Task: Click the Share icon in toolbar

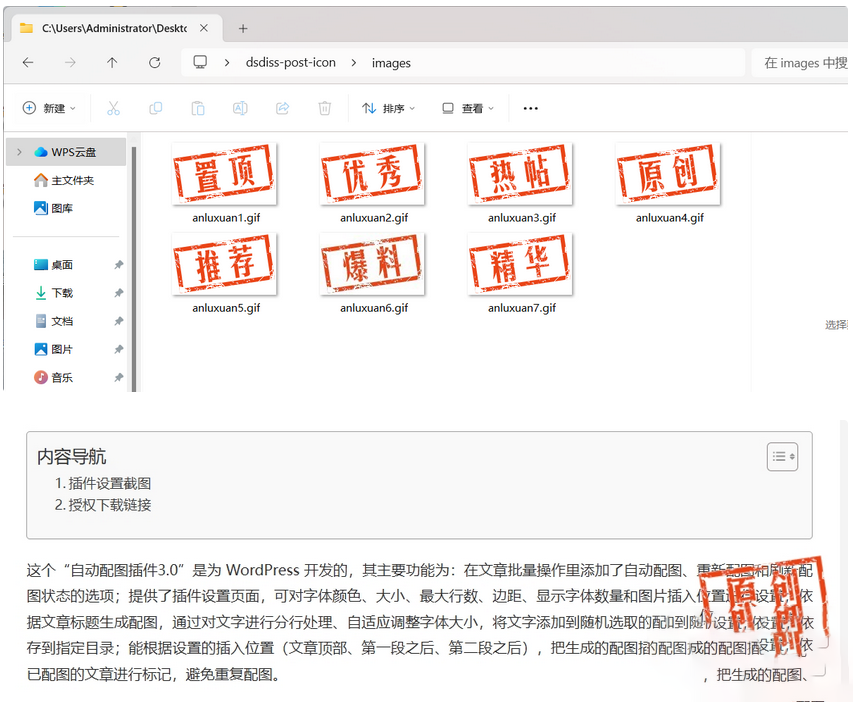Action: [x=282, y=108]
